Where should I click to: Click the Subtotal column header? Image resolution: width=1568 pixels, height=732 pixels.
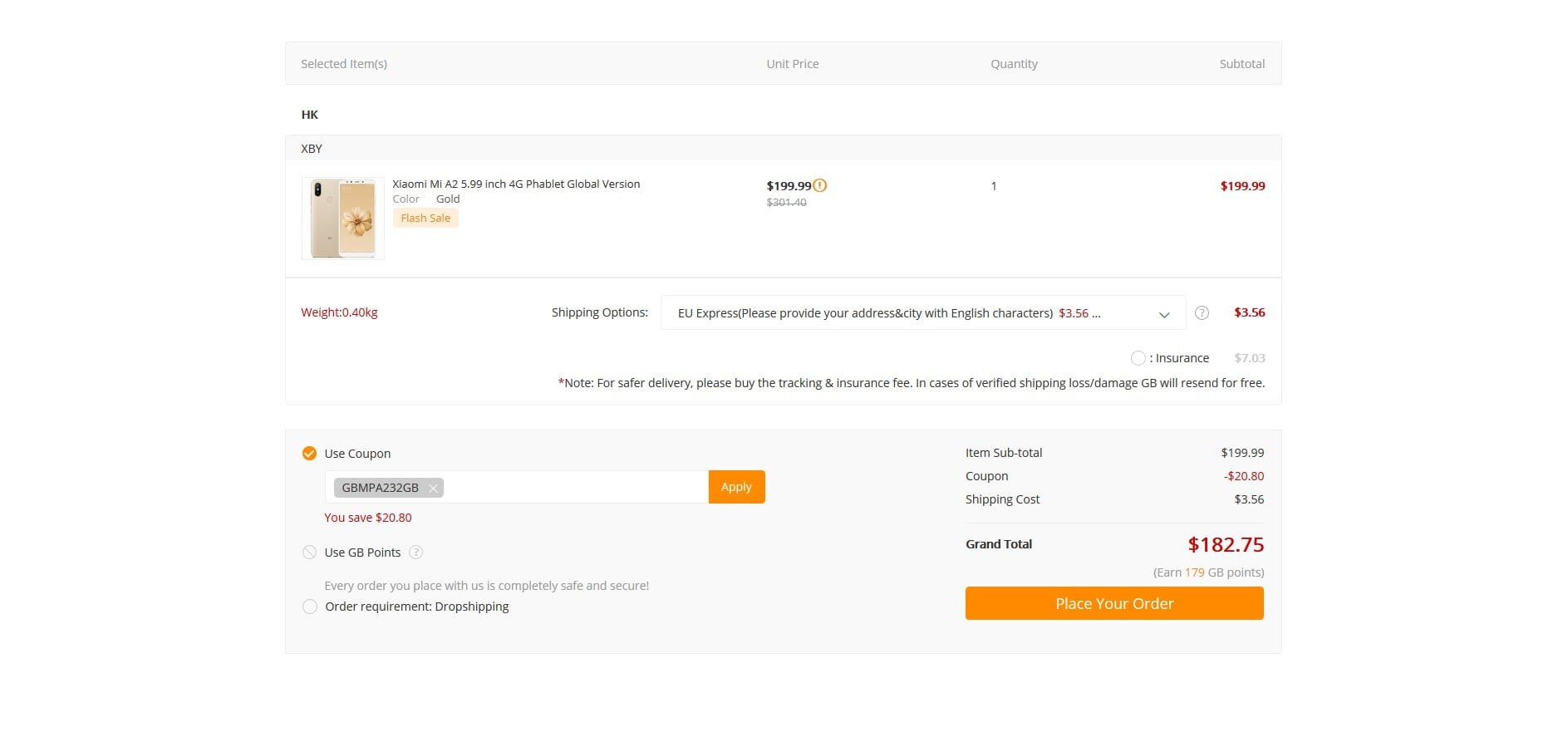coord(1241,64)
